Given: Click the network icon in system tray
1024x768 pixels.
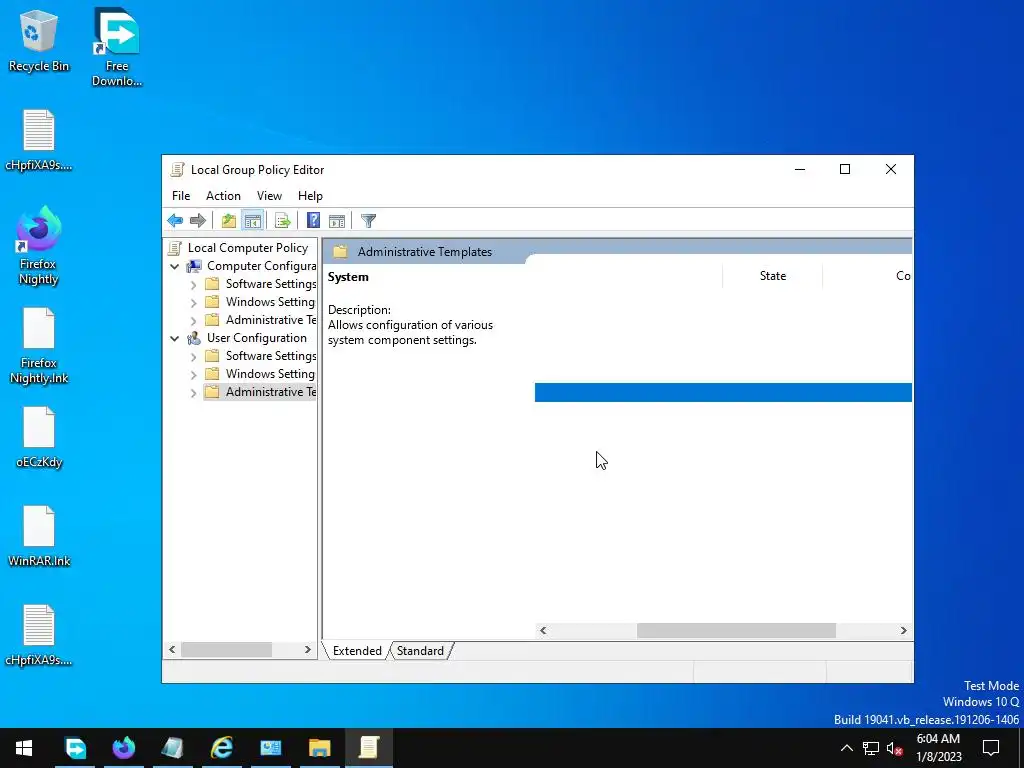Looking at the screenshot, I should pyautogui.click(x=871, y=748).
